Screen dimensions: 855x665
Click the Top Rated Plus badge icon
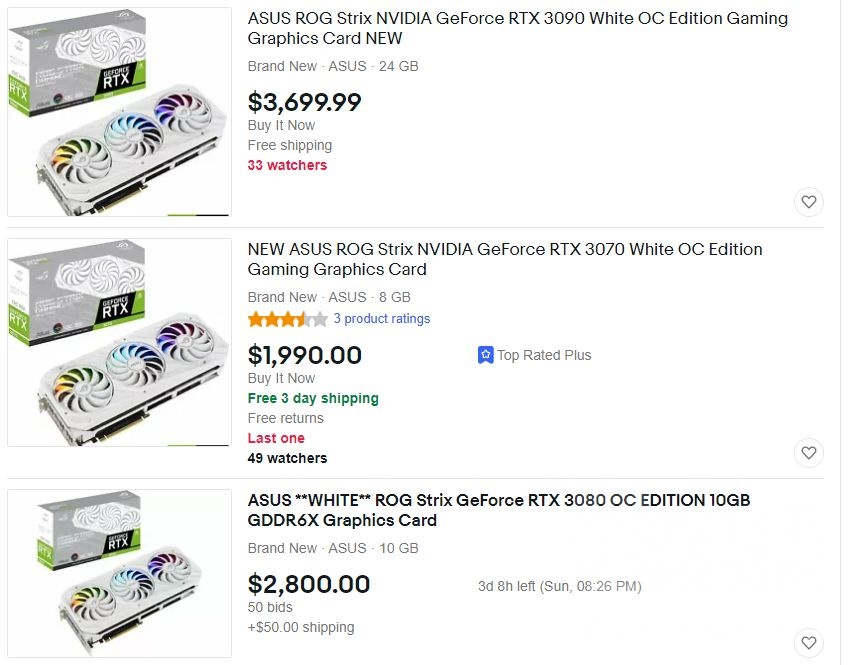[486, 355]
